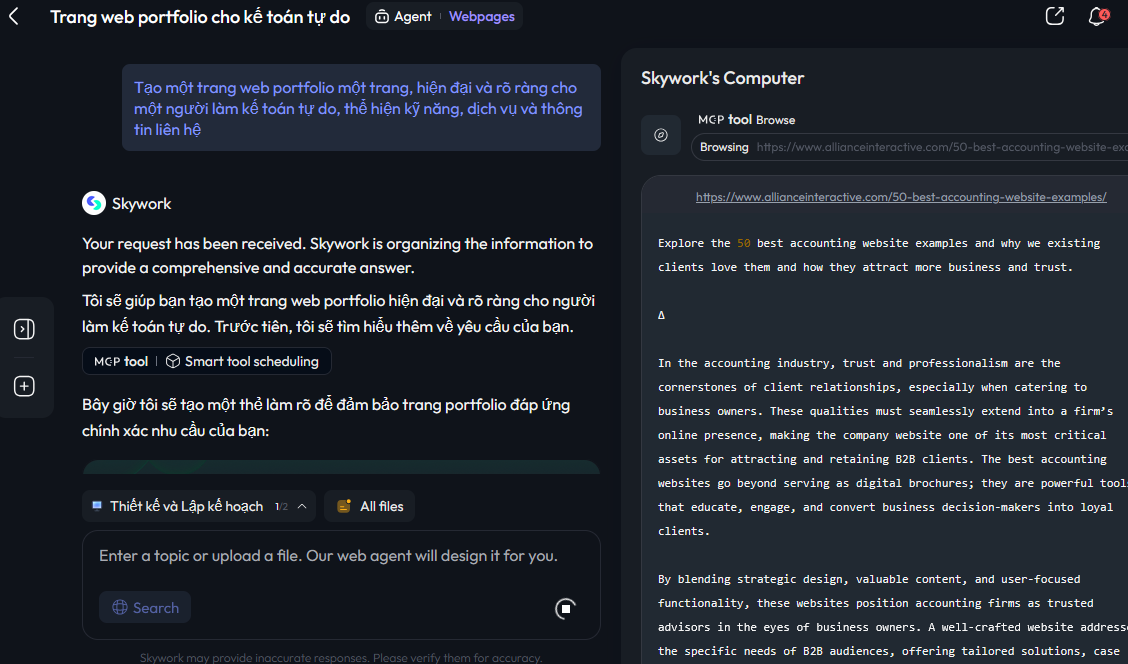Click the 'In the accounting industry' paragraph
1128x664 pixels.
893,447
